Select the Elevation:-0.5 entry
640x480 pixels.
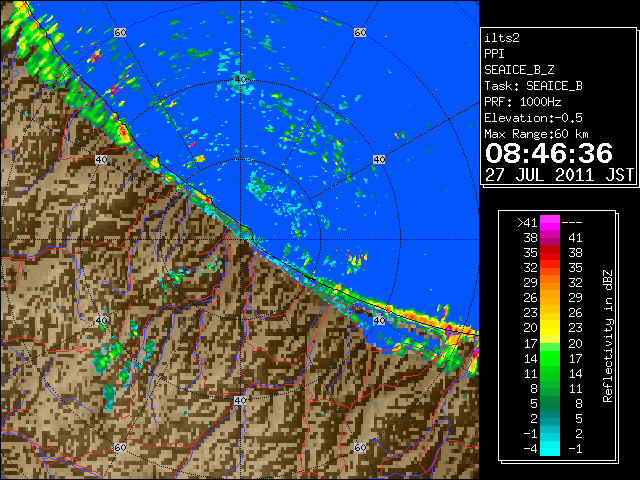[x=533, y=118]
